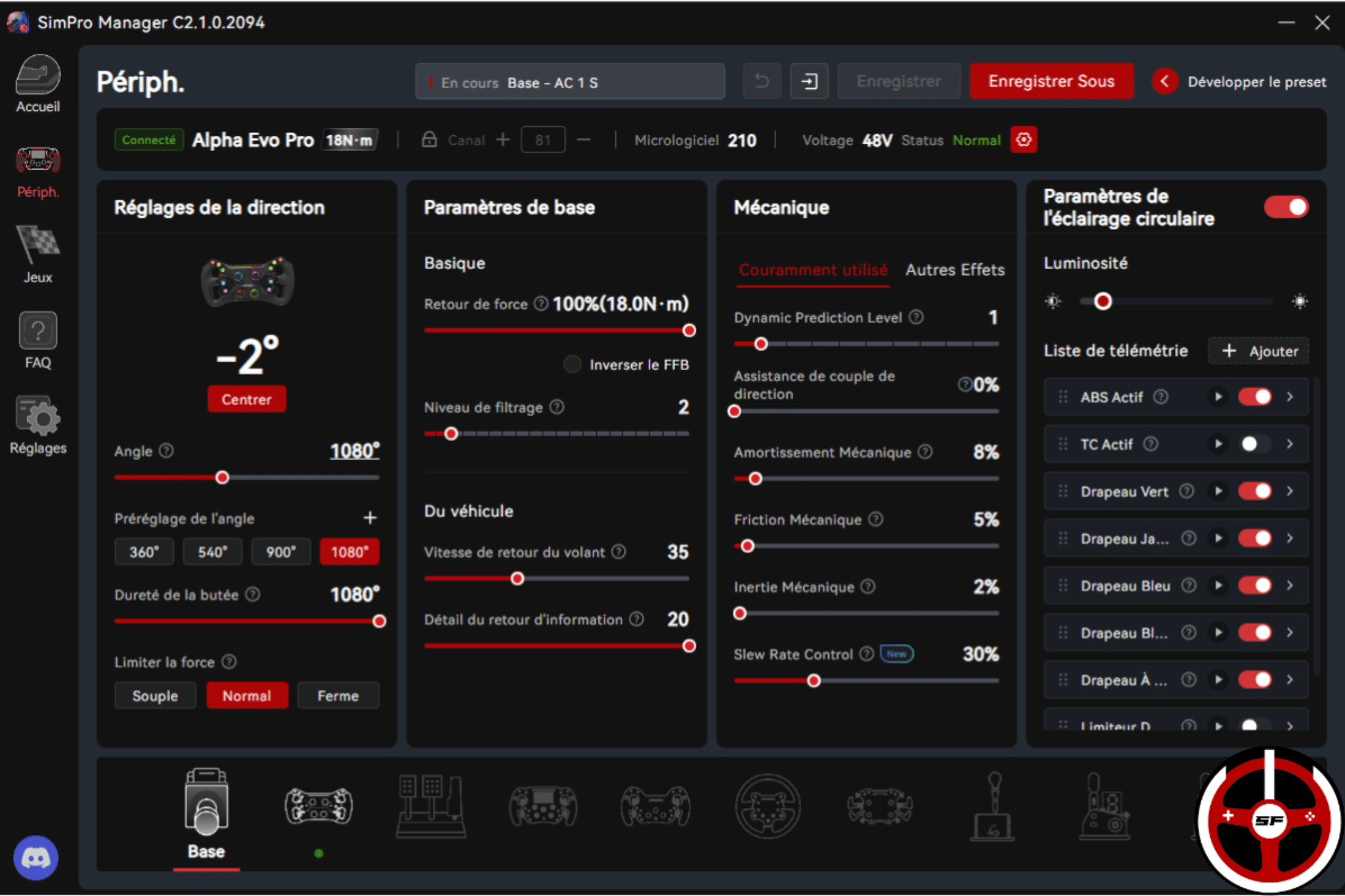1345x896 pixels.
Task: Select the pedals device in the bottom bar
Action: pyautogui.click(x=431, y=807)
